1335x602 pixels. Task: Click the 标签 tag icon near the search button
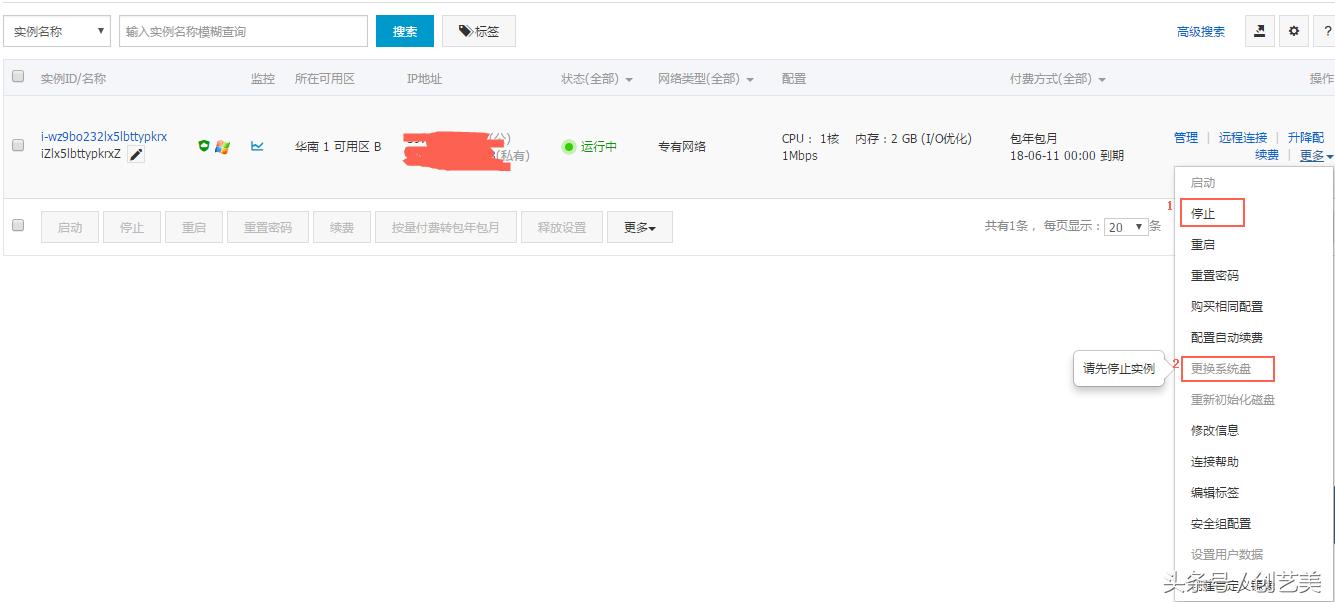478,31
